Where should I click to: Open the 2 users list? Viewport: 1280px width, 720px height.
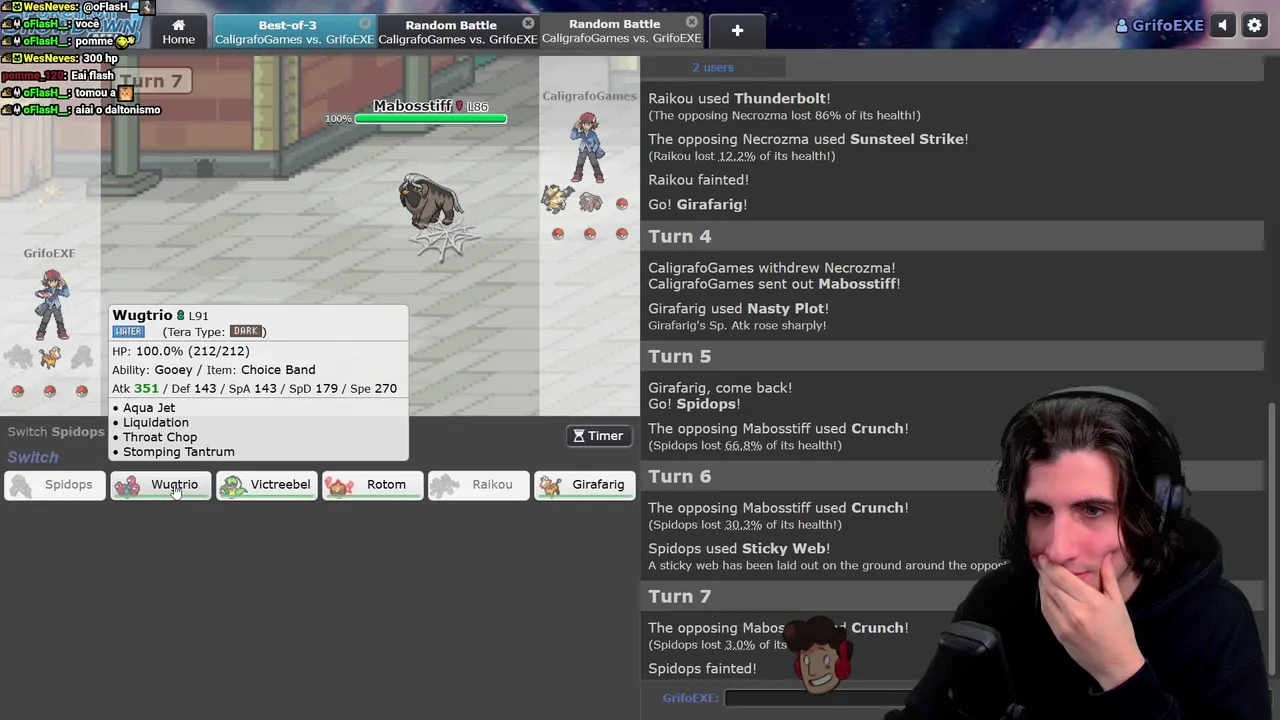pos(713,67)
